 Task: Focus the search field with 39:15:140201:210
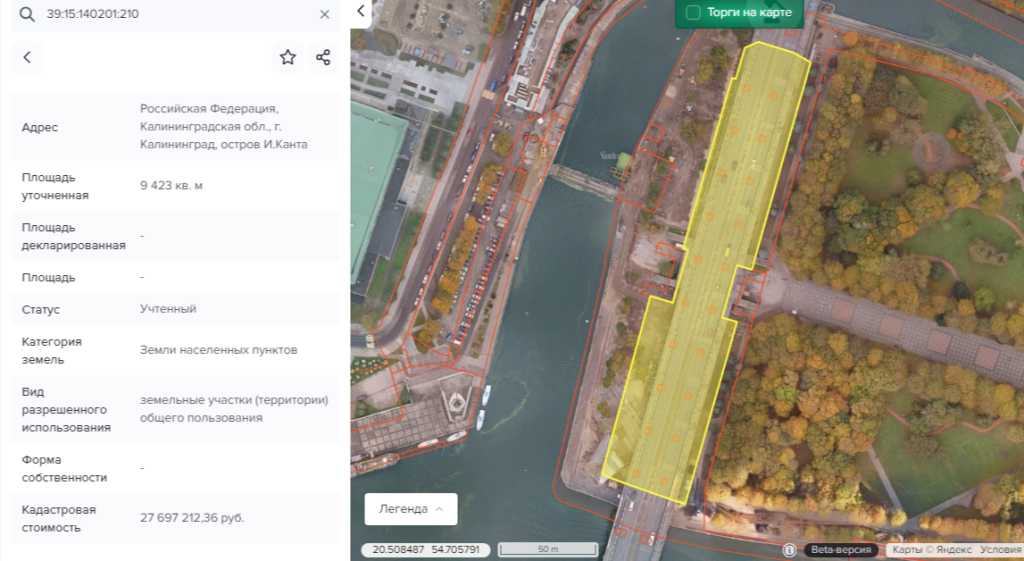tap(176, 14)
